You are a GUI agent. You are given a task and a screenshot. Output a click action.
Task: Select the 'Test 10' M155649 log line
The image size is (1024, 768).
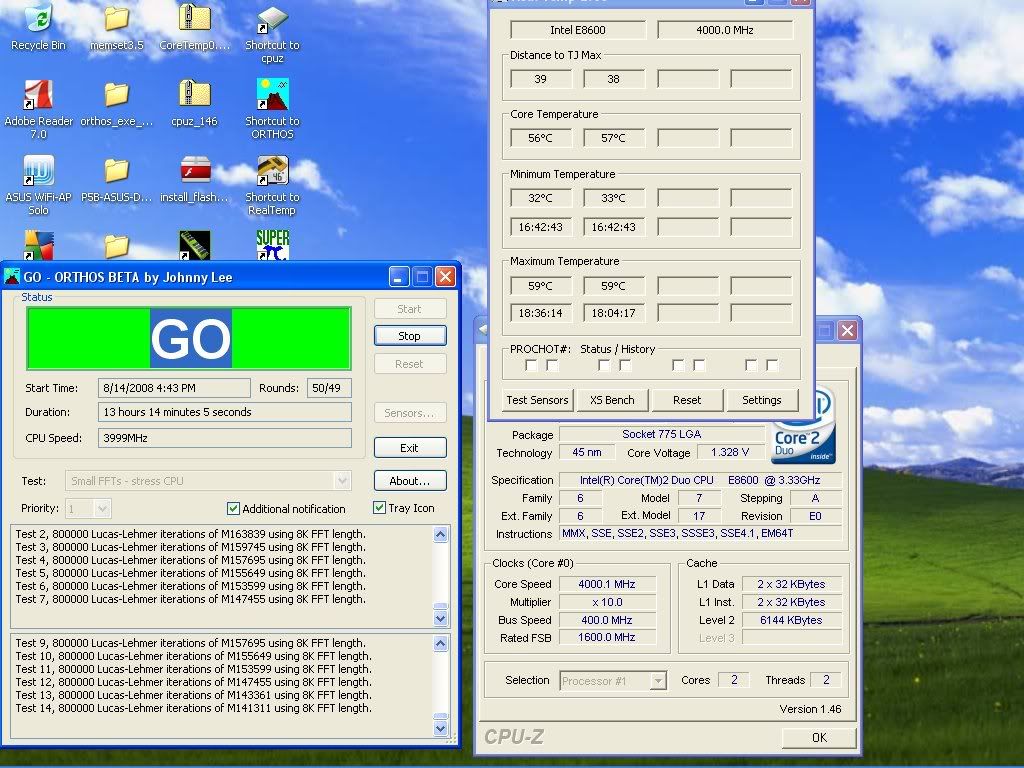[x=193, y=656]
